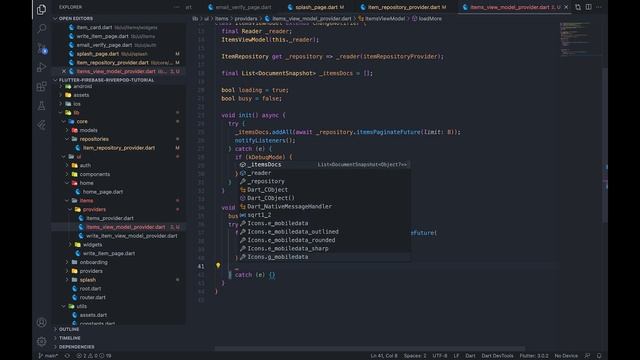
Task: Choose Dart_NativeMessageHandler suggestion
Action: (x=324, y=207)
